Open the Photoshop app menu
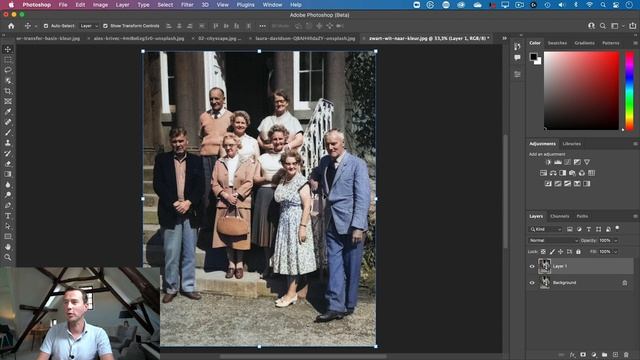The height and width of the screenshot is (360, 640). [x=37, y=5]
